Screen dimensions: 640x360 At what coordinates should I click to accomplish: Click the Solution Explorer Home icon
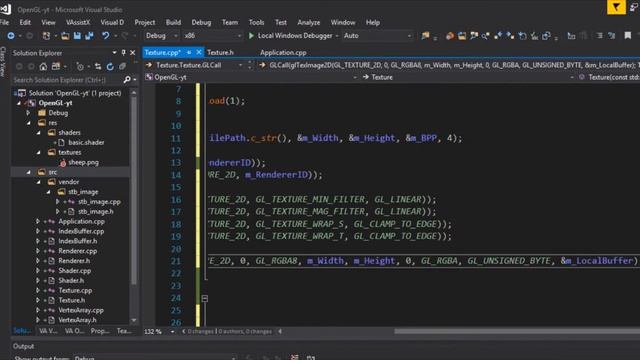43,67
